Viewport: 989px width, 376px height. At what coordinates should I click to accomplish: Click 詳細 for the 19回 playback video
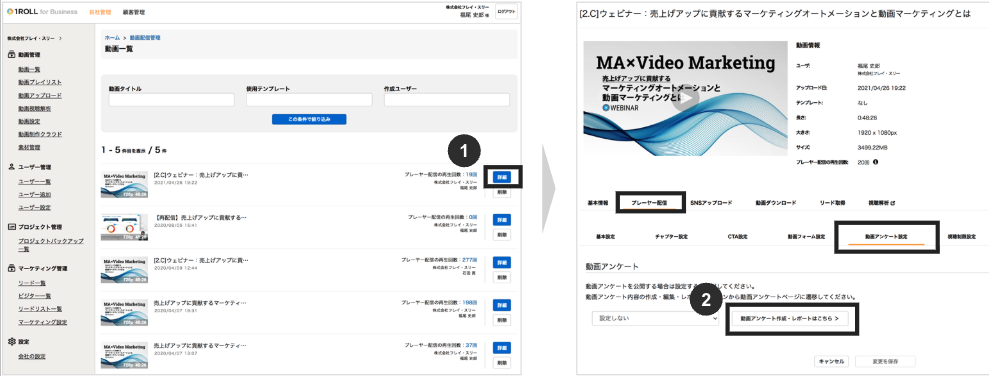click(502, 177)
